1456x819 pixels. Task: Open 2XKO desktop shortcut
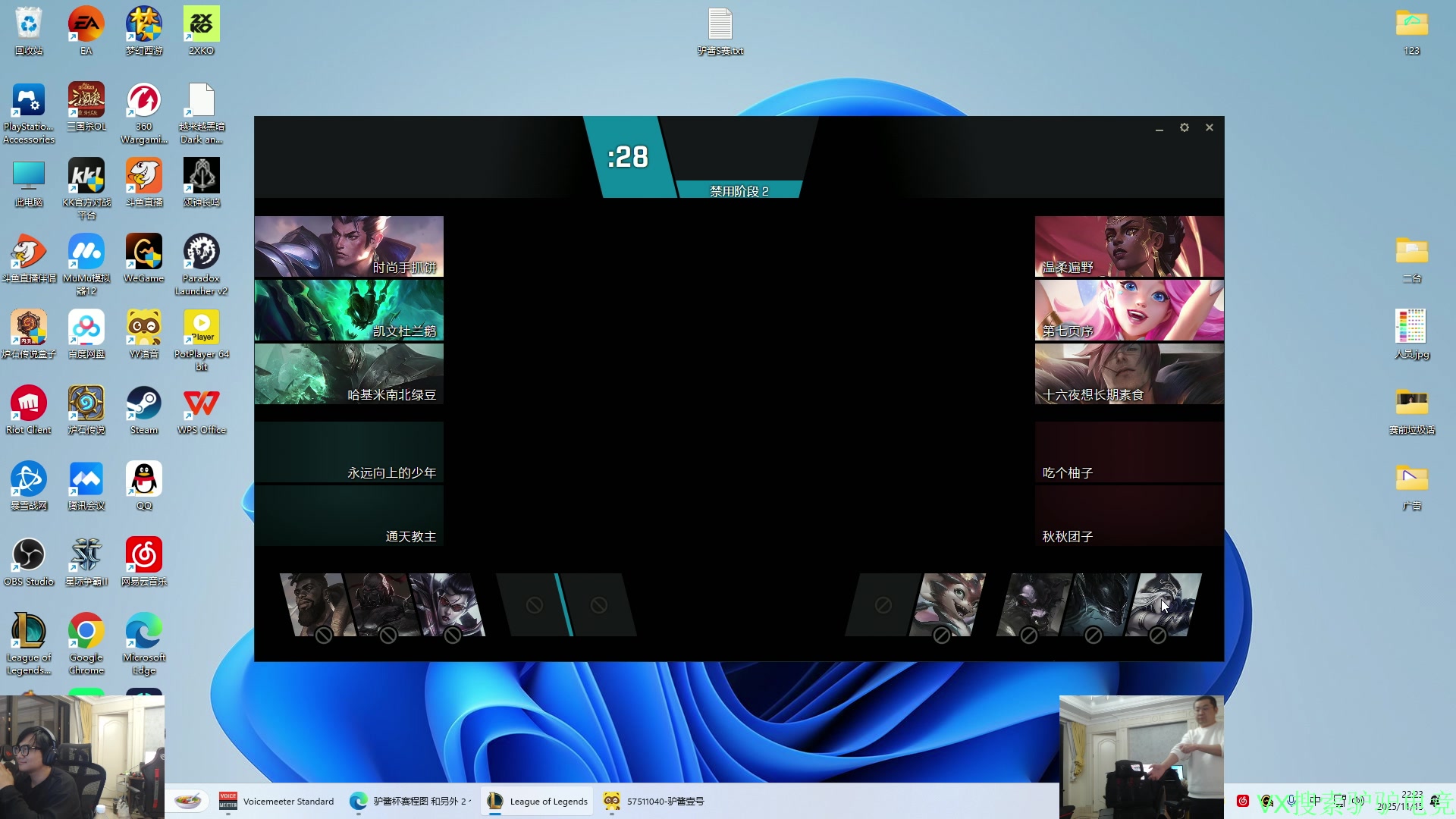(x=201, y=25)
